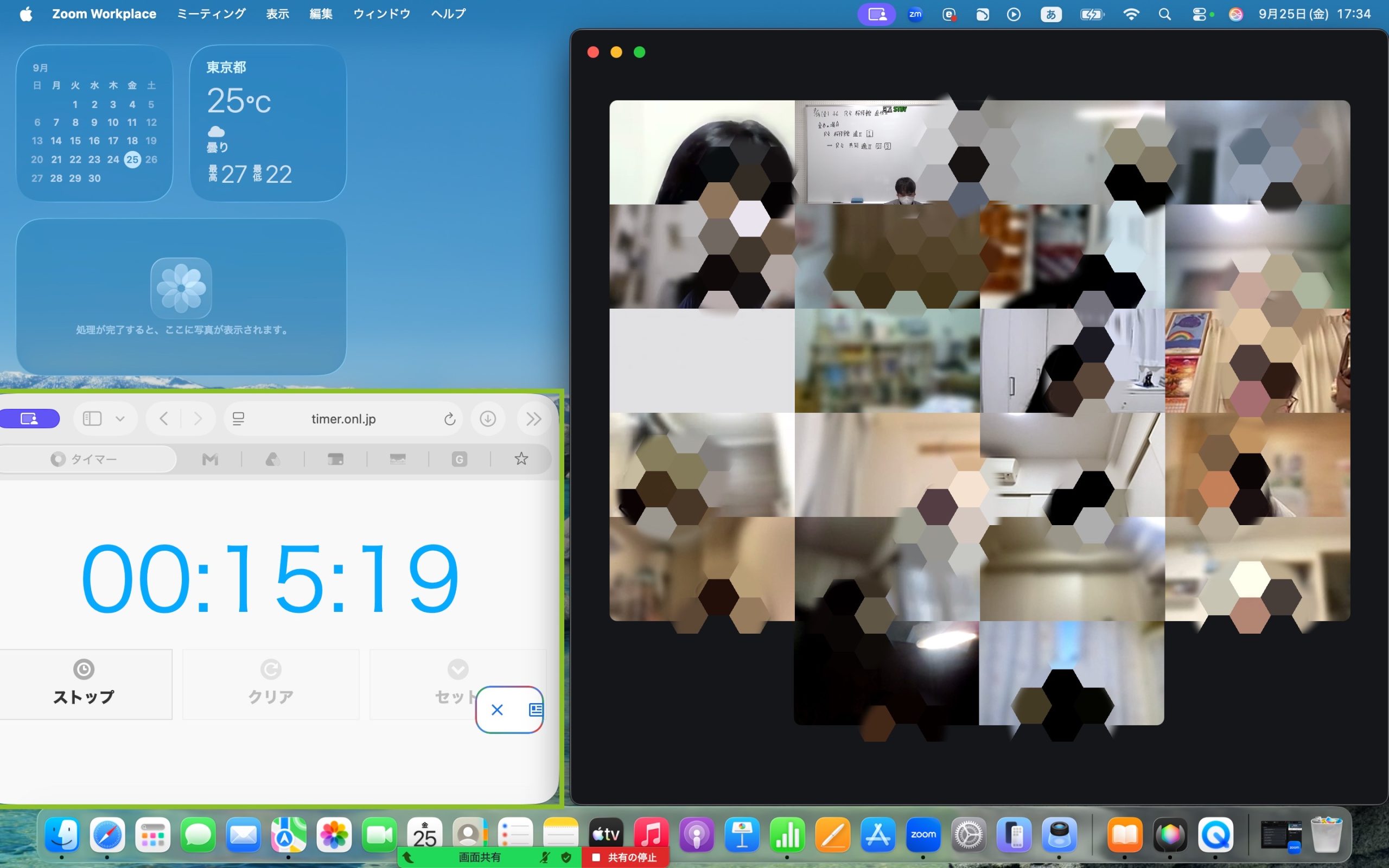Open the 東京都 weather widget
Image resolution: width=1389 pixels, height=868 pixels.
[268, 123]
